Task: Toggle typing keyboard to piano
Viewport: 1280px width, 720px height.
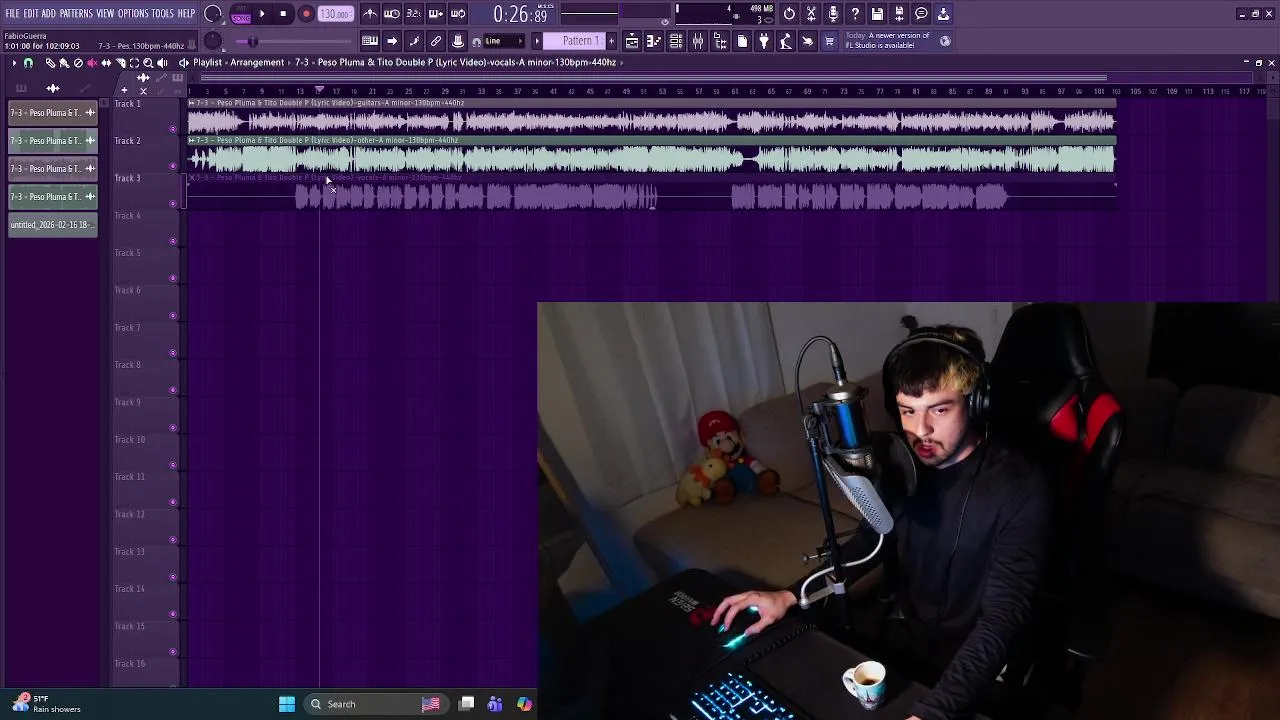Action: [x=369, y=41]
